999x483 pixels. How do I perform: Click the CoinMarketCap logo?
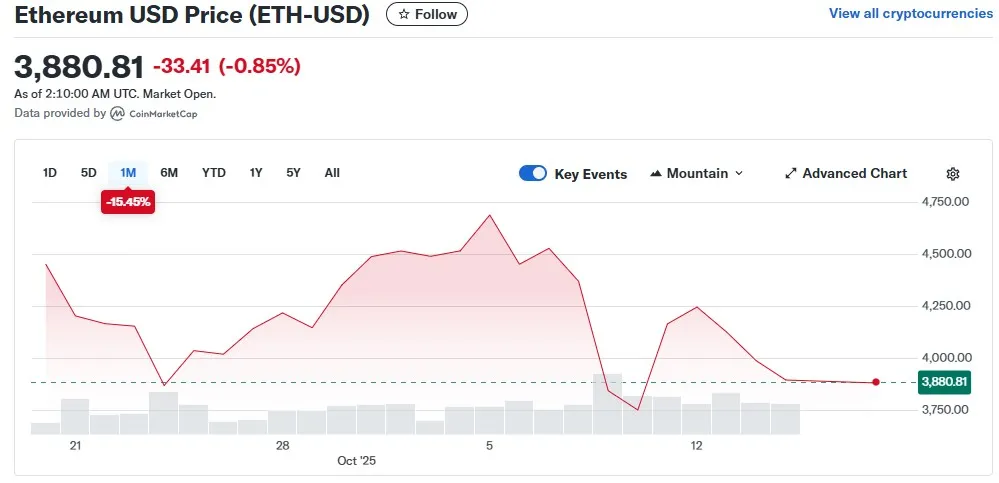click(117, 114)
